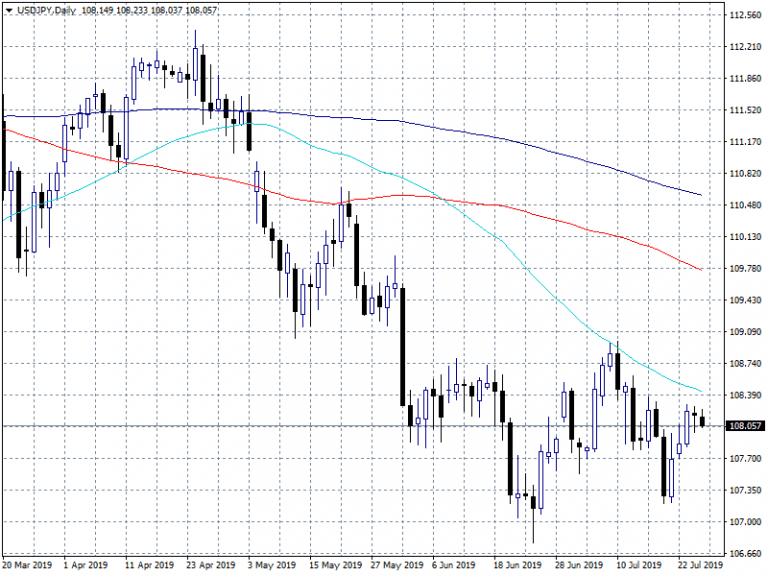
Task: Select the 20 Mar 2019 date label
Action: click(x=27, y=565)
